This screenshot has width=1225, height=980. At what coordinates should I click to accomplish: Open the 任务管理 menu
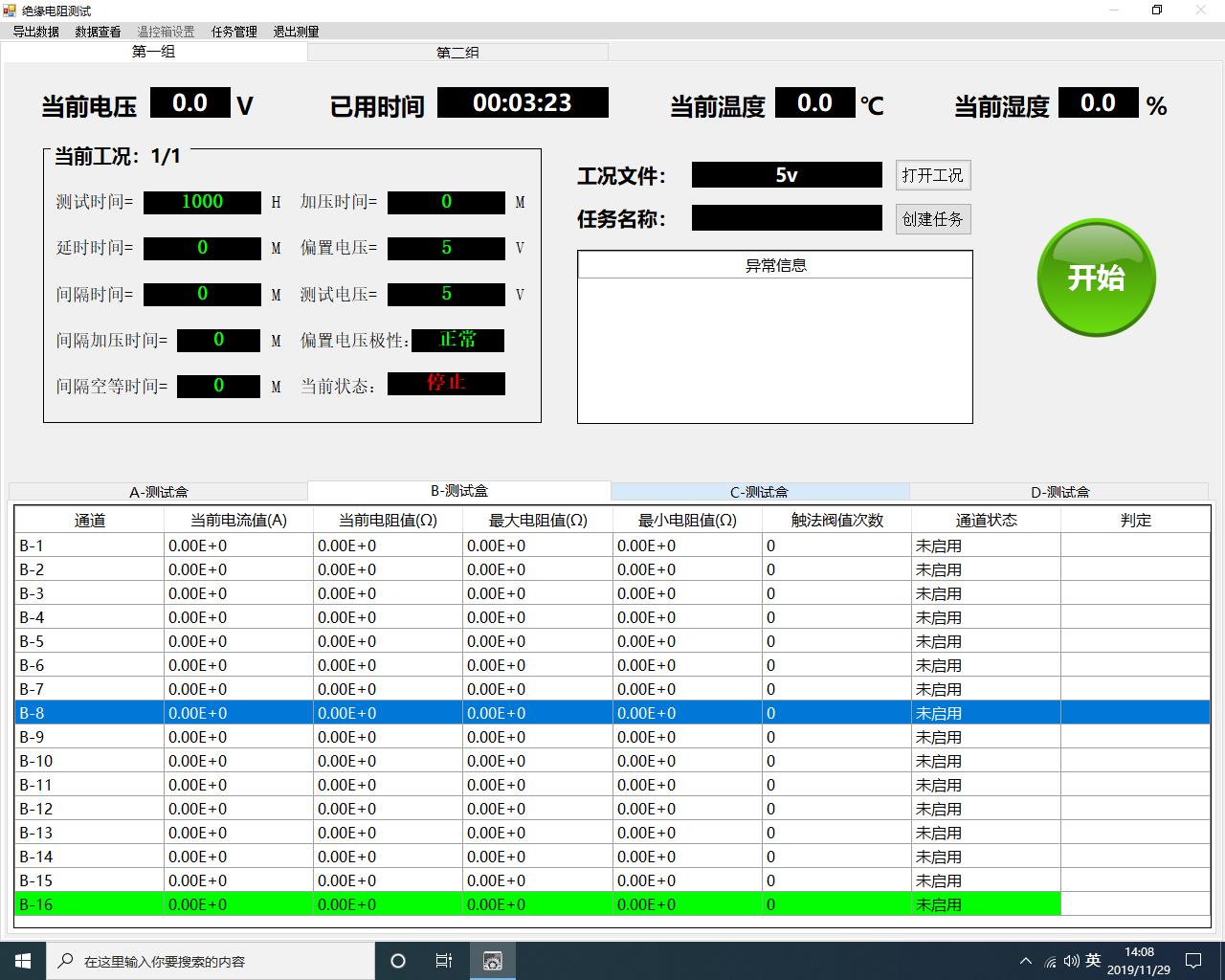click(x=234, y=32)
